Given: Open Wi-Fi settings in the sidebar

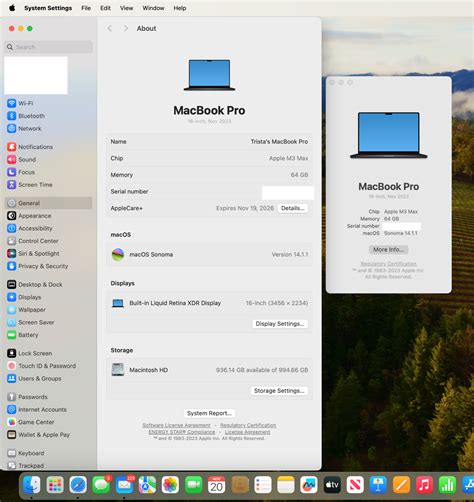Looking at the screenshot, I should pos(20,103).
